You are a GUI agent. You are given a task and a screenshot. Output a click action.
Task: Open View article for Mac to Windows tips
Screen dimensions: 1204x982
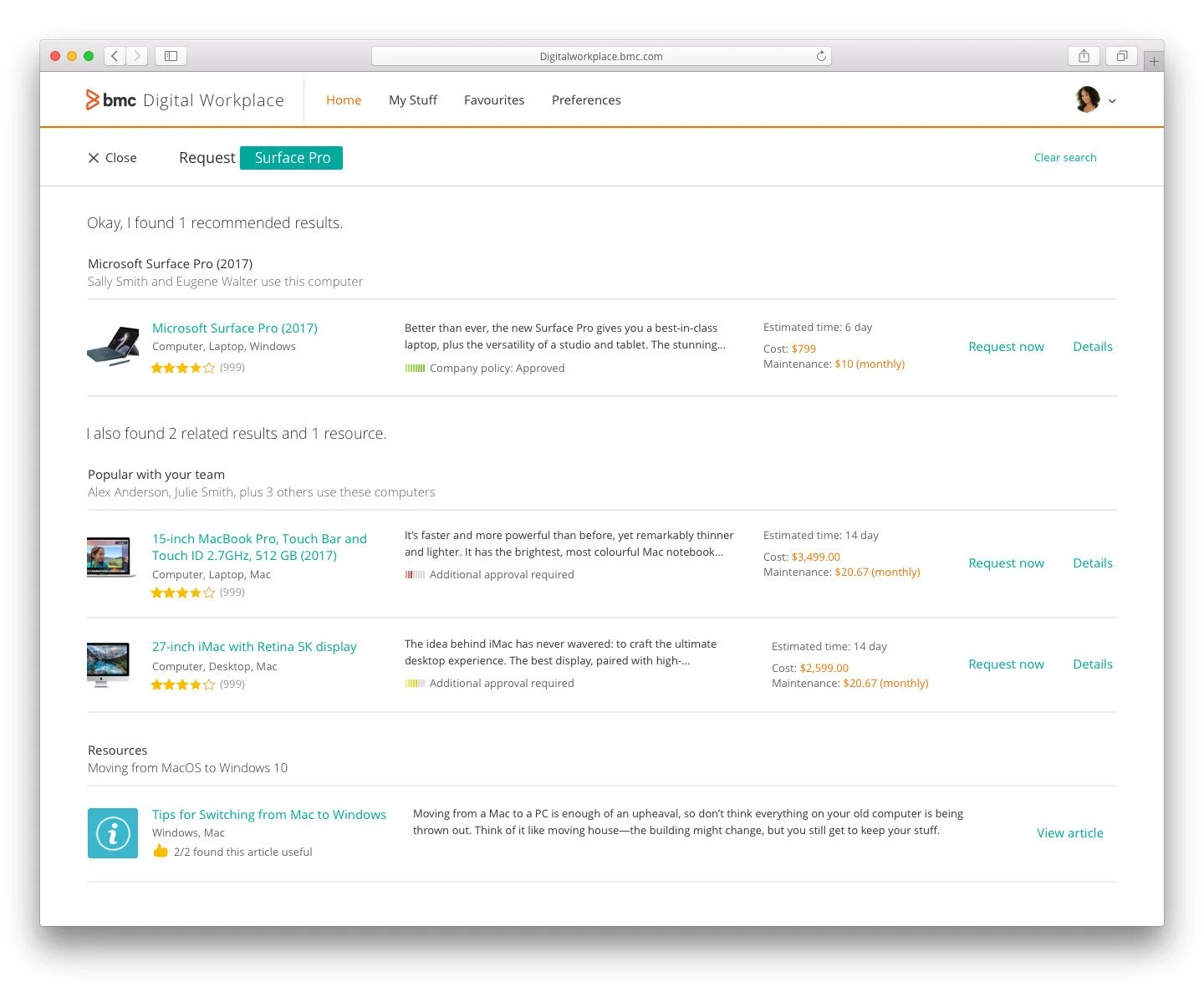point(1070,833)
